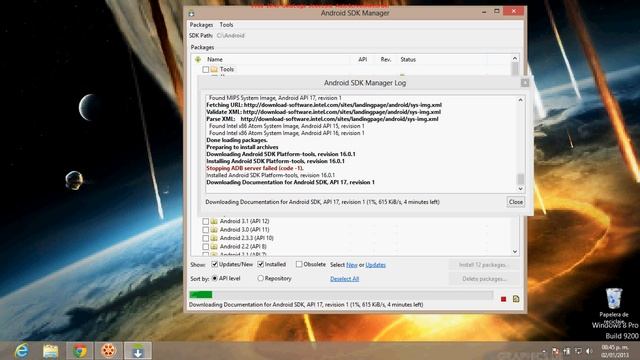
Task: Open the Packages menu
Action: (201, 25)
